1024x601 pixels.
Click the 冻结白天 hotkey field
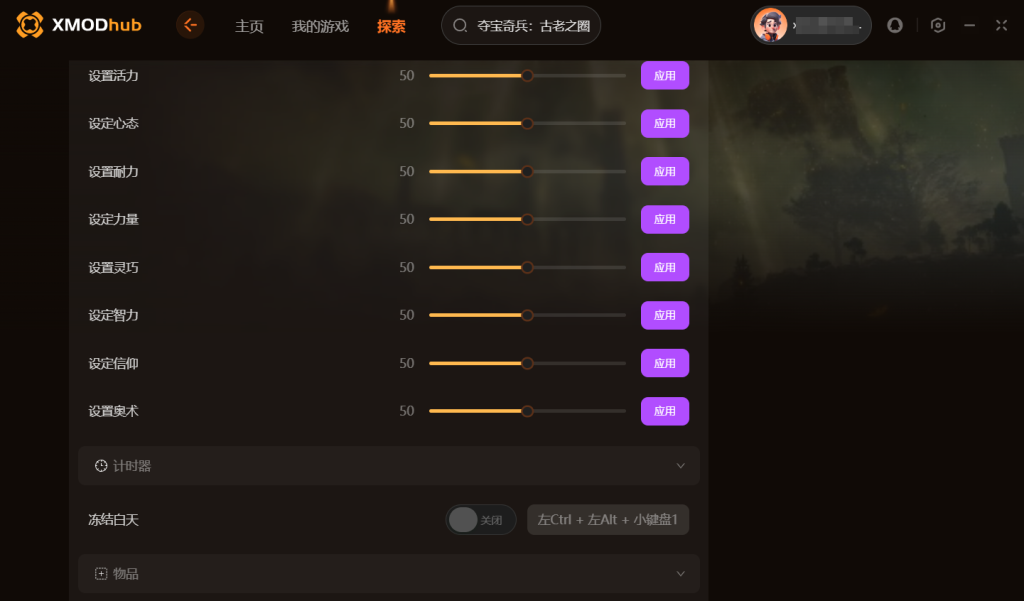608,520
